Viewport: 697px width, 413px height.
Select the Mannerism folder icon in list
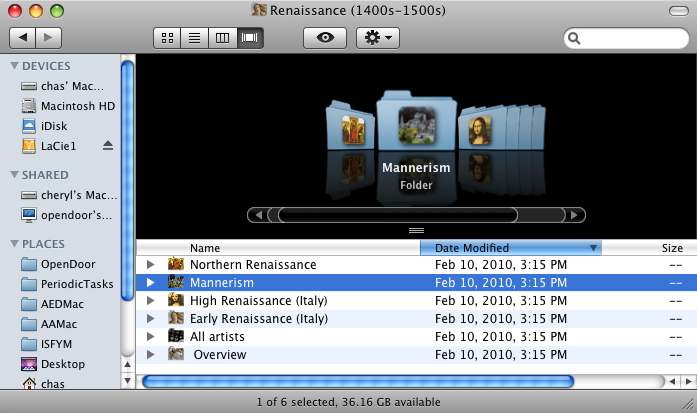coord(176,282)
